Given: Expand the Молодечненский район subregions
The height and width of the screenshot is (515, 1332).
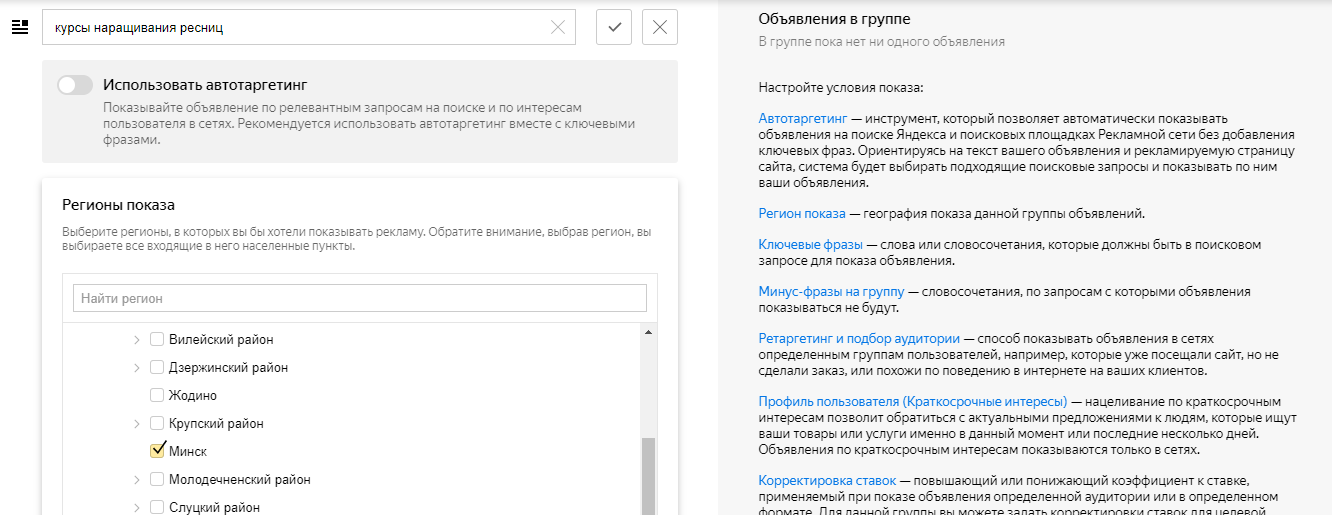Looking at the screenshot, I should click(x=137, y=480).
